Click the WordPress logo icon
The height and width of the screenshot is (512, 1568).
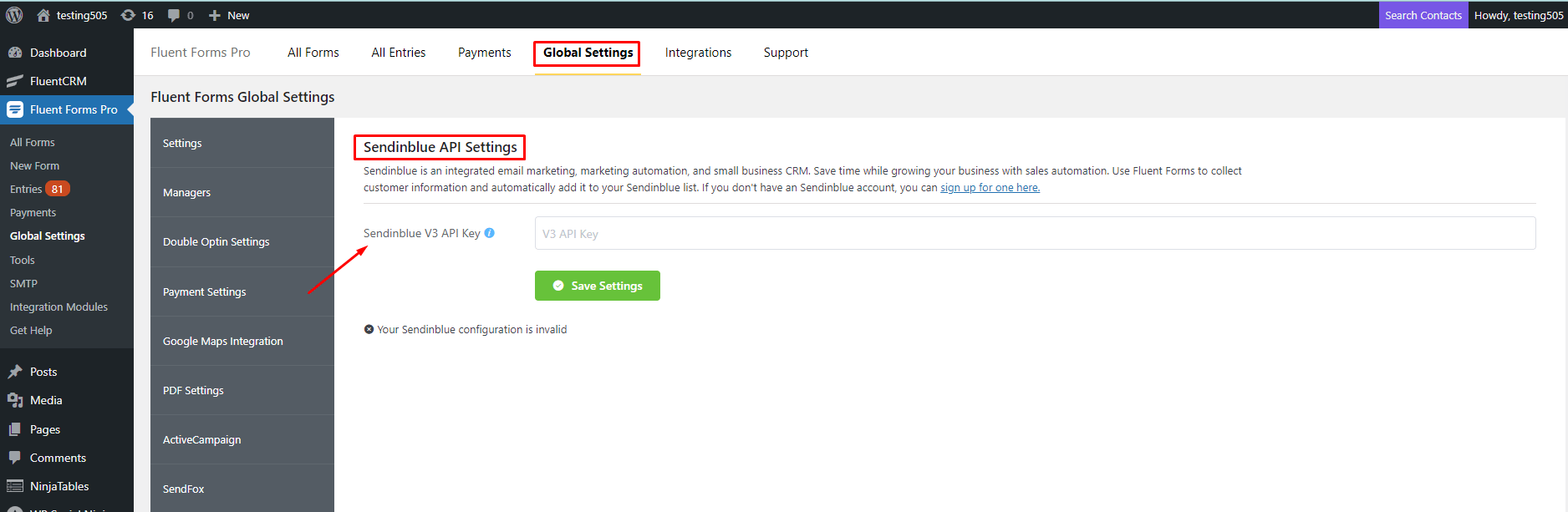(14, 15)
